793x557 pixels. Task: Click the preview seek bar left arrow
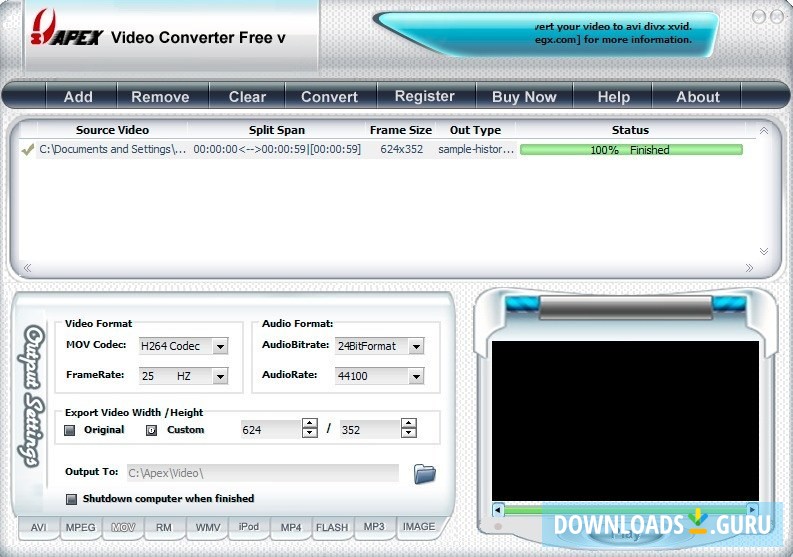coord(498,509)
